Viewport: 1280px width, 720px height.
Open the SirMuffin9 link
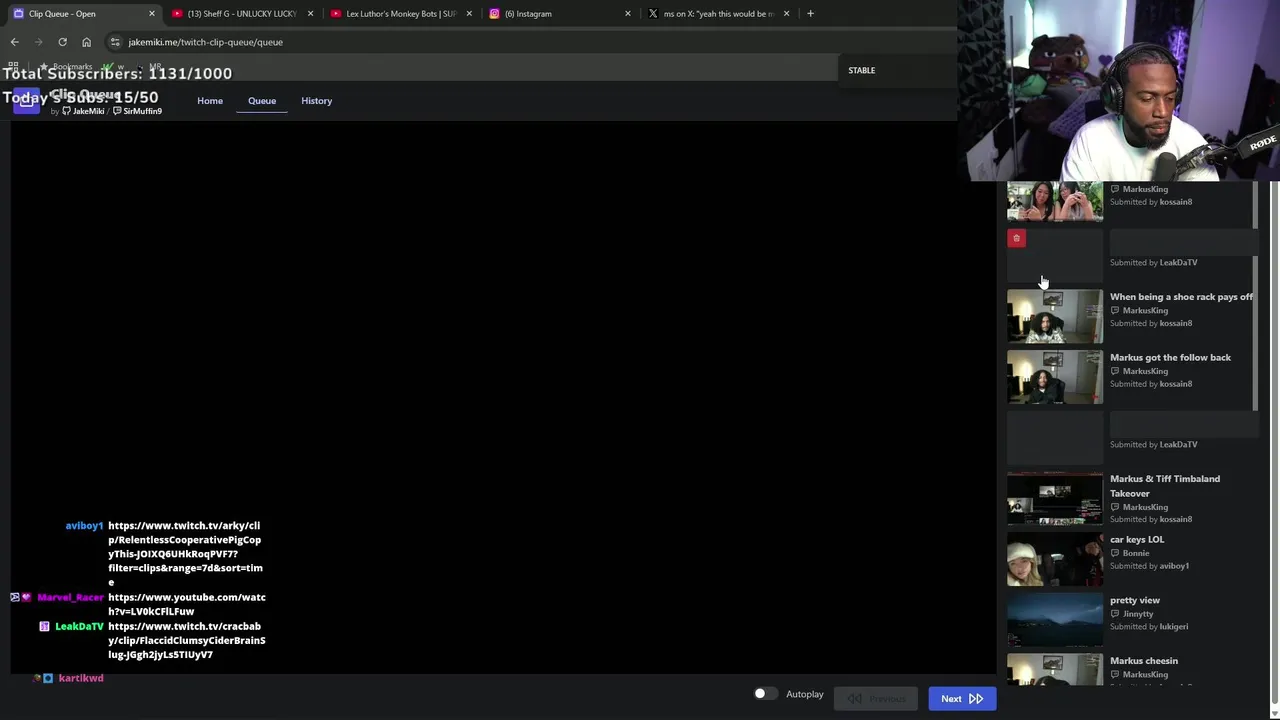(x=137, y=111)
